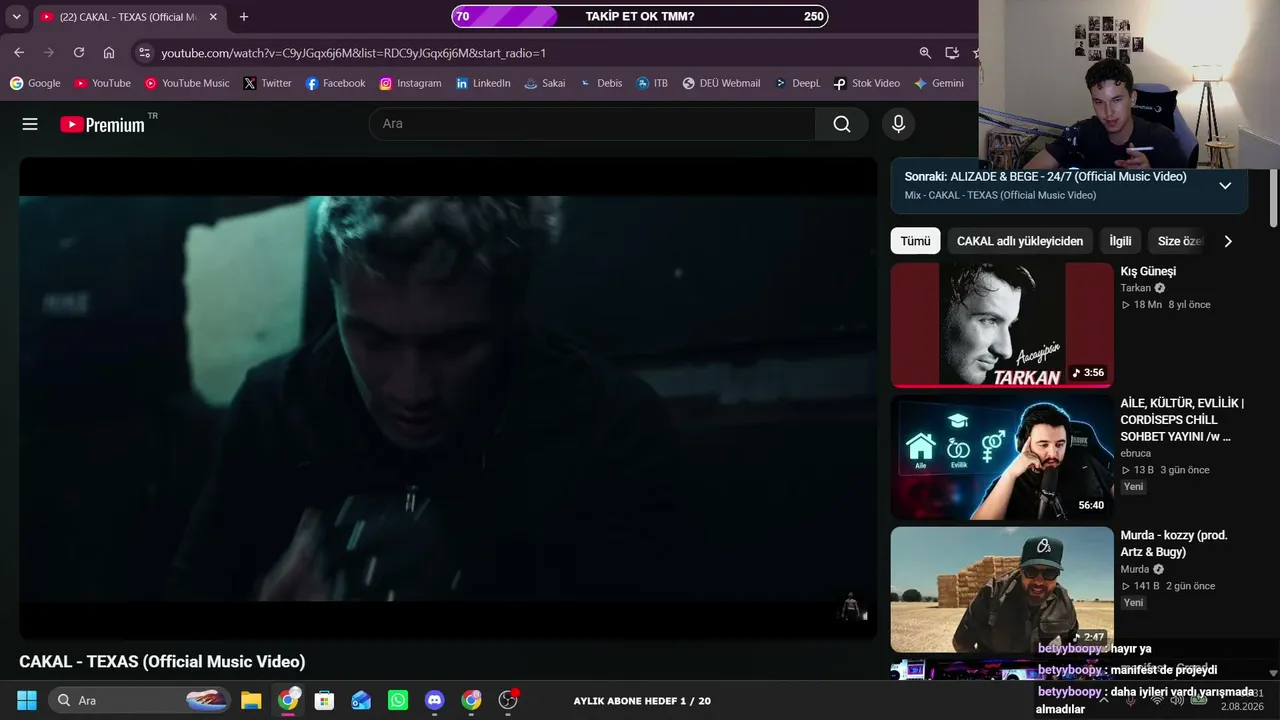Open the Google bookmark
Screen dimensions: 1280x720
(35, 83)
